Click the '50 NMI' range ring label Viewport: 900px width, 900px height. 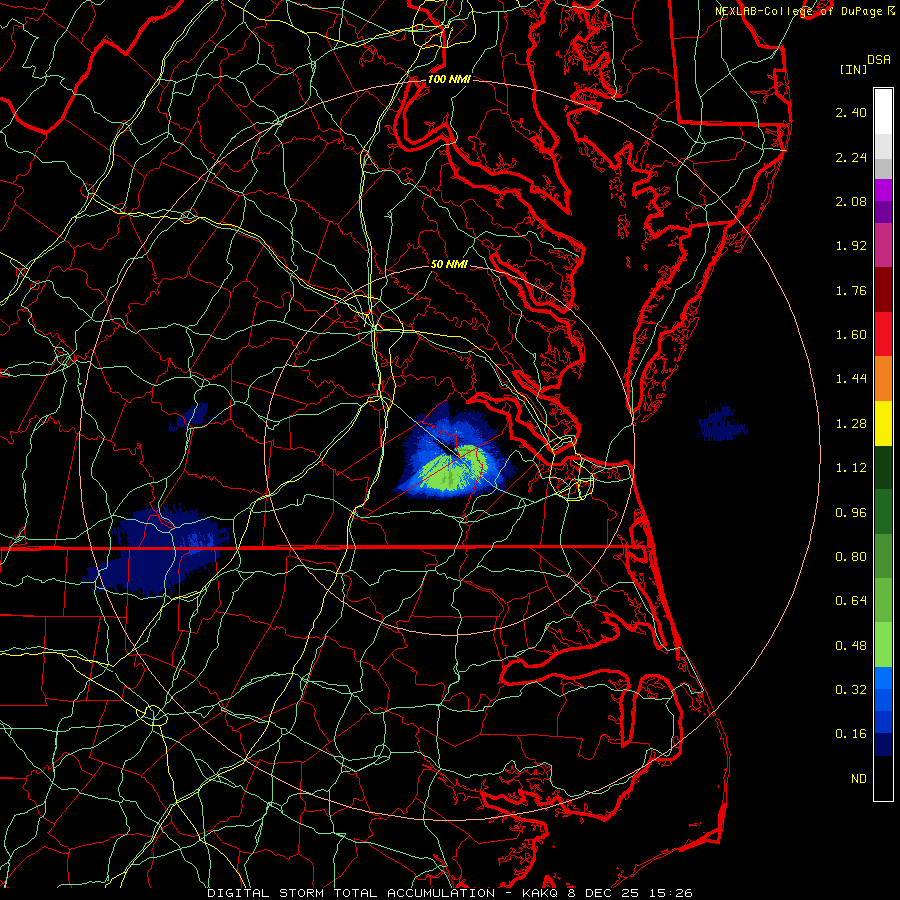[x=449, y=264]
